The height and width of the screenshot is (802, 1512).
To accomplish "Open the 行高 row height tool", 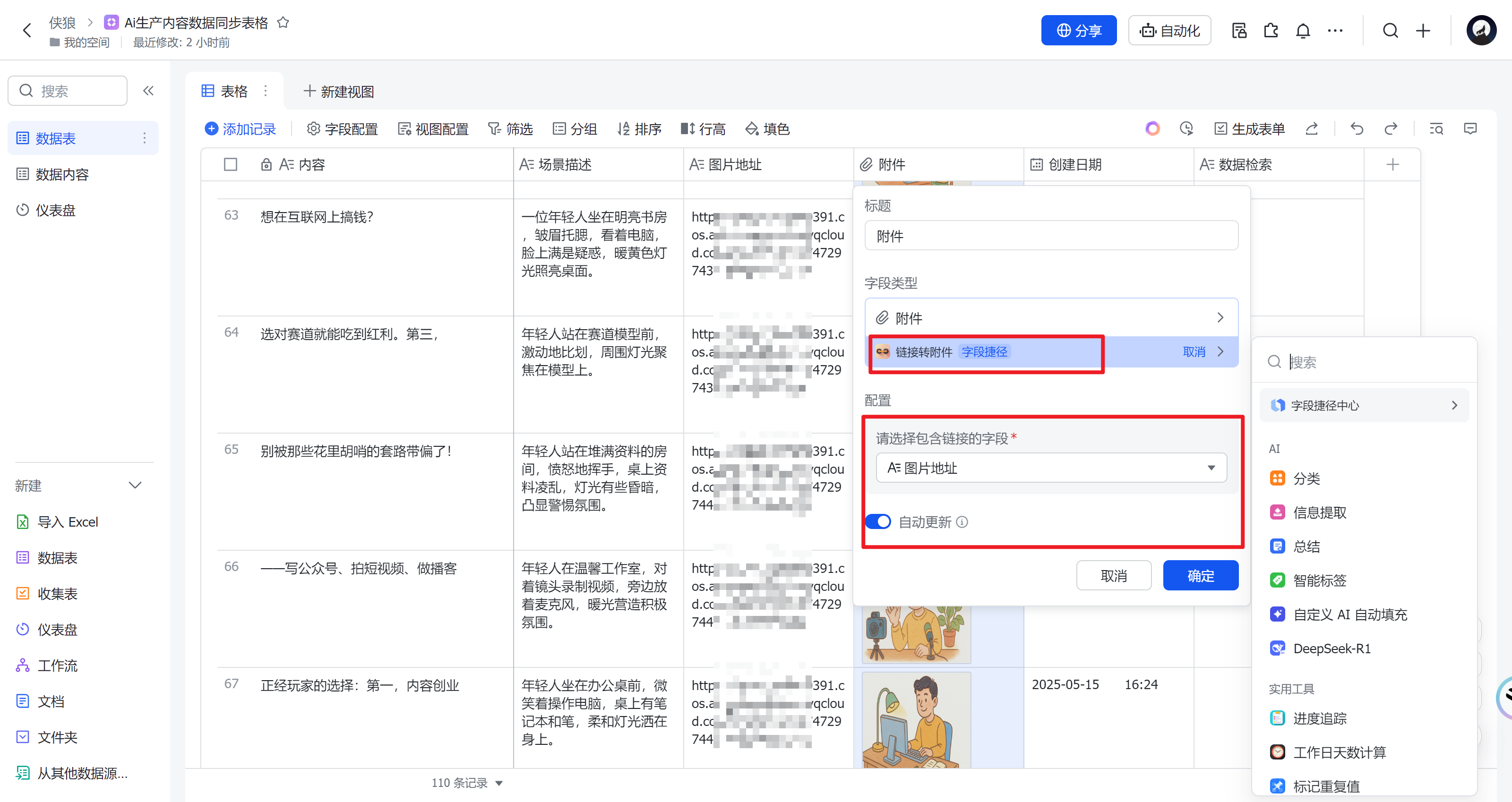I will pos(703,129).
